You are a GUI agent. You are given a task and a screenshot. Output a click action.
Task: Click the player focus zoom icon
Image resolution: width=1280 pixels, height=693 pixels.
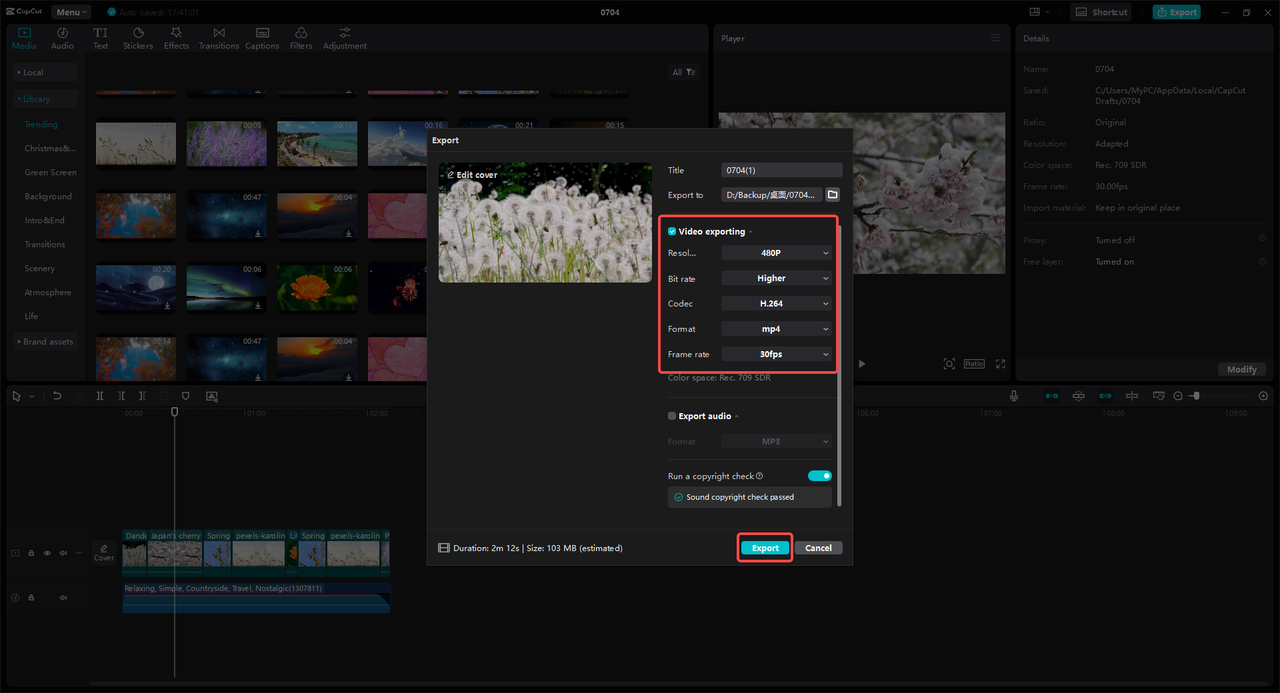[x=949, y=364]
